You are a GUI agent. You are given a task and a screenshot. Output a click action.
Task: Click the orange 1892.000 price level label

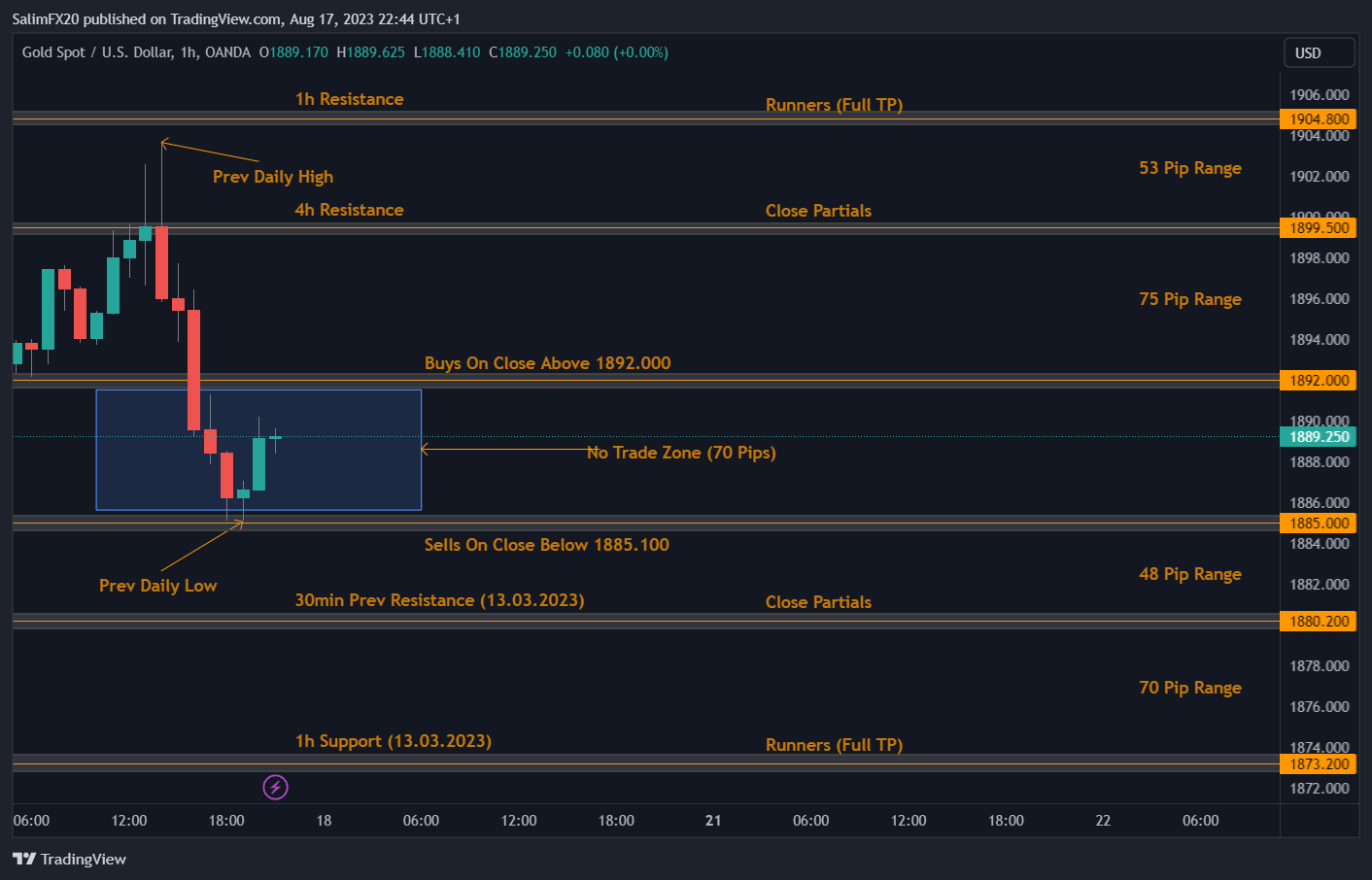click(x=1318, y=380)
